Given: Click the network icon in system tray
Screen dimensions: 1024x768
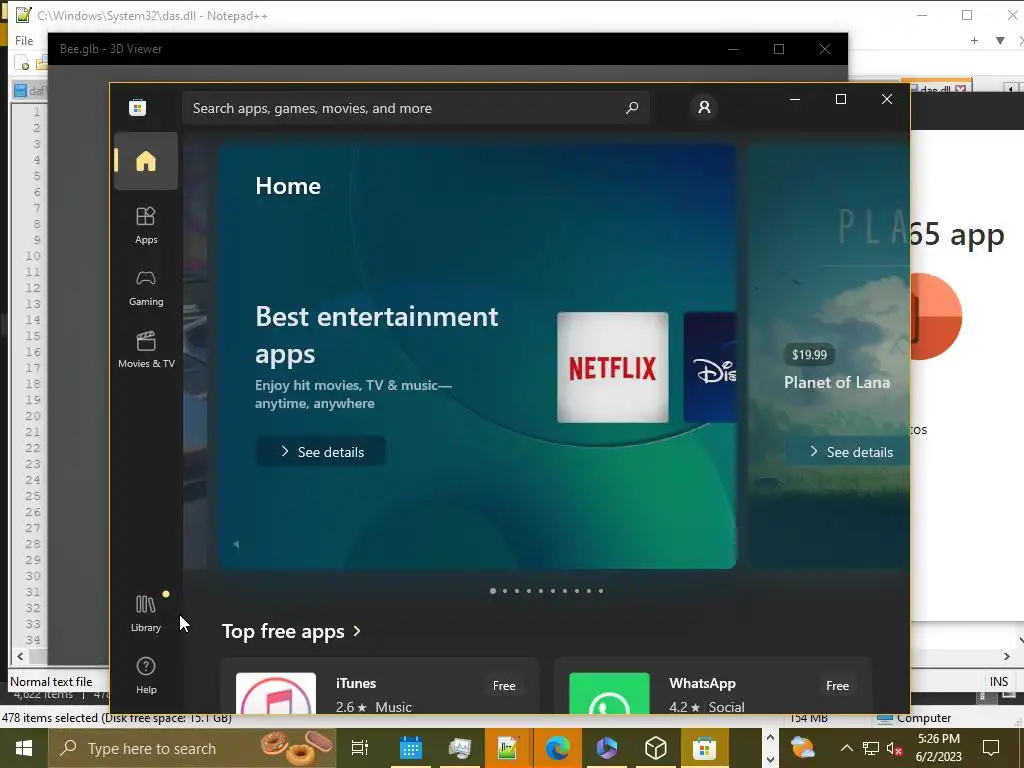Looking at the screenshot, I should coord(871,748).
